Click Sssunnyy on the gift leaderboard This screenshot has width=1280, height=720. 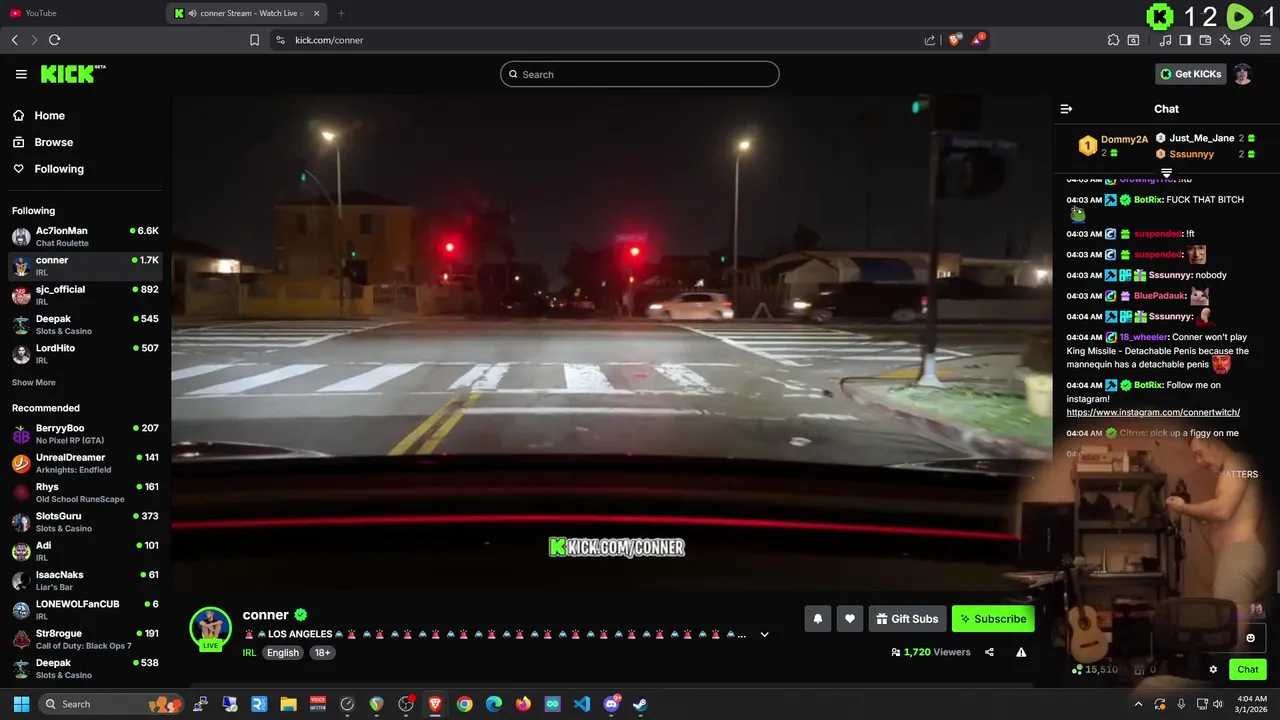coord(1191,154)
